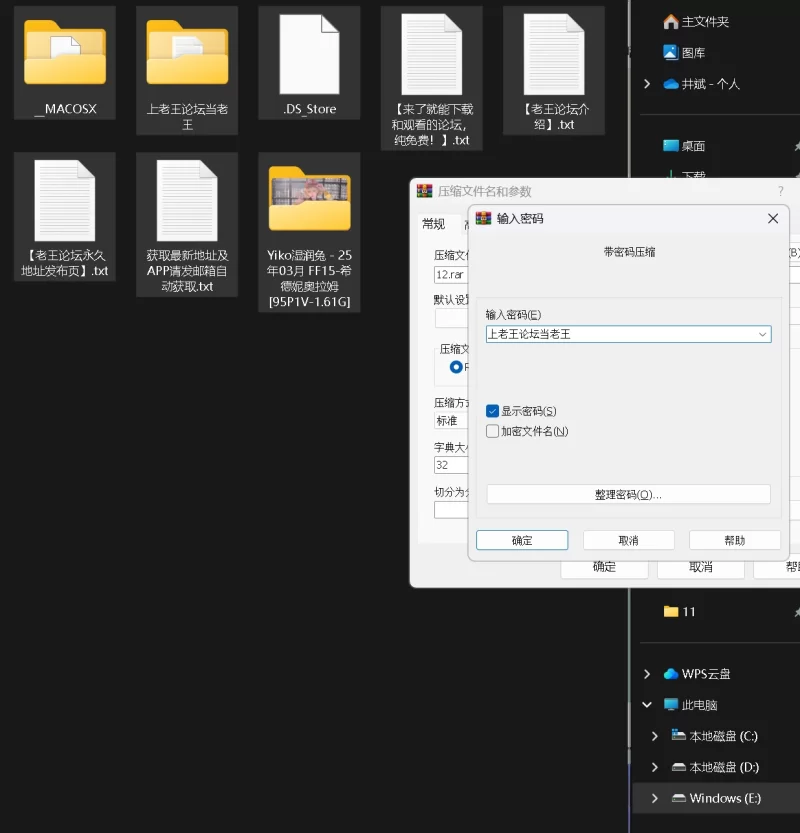Click inside the 输入密码 text field
The height and width of the screenshot is (833, 800).
click(620, 334)
